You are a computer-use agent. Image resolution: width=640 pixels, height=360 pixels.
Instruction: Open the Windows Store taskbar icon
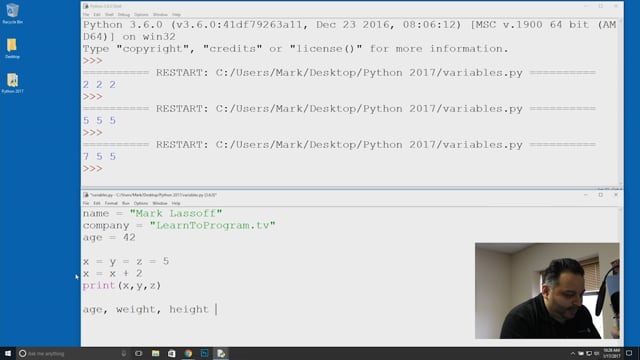(172, 353)
